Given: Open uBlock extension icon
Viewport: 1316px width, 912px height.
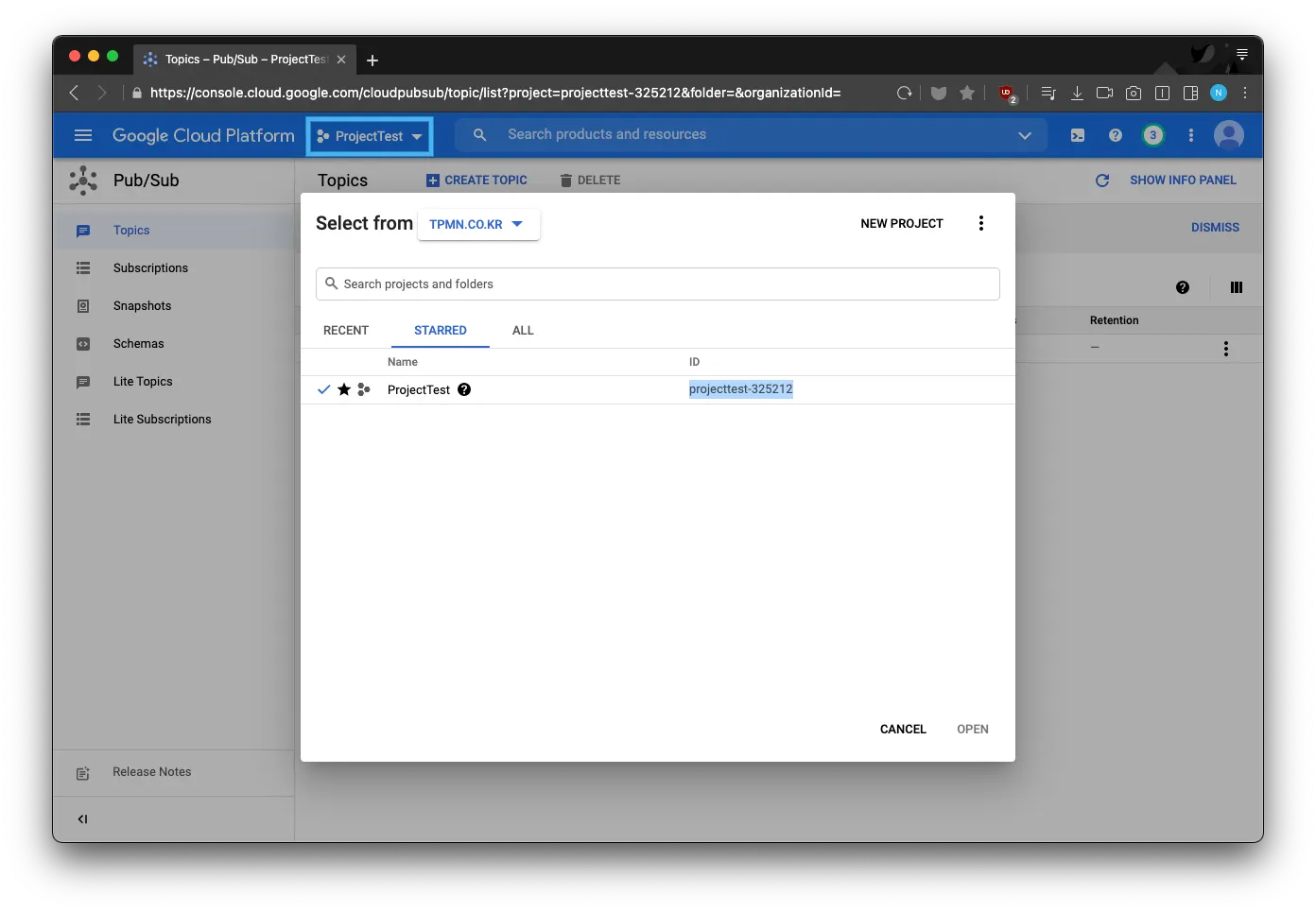Looking at the screenshot, I should (x=1007, y=93).
